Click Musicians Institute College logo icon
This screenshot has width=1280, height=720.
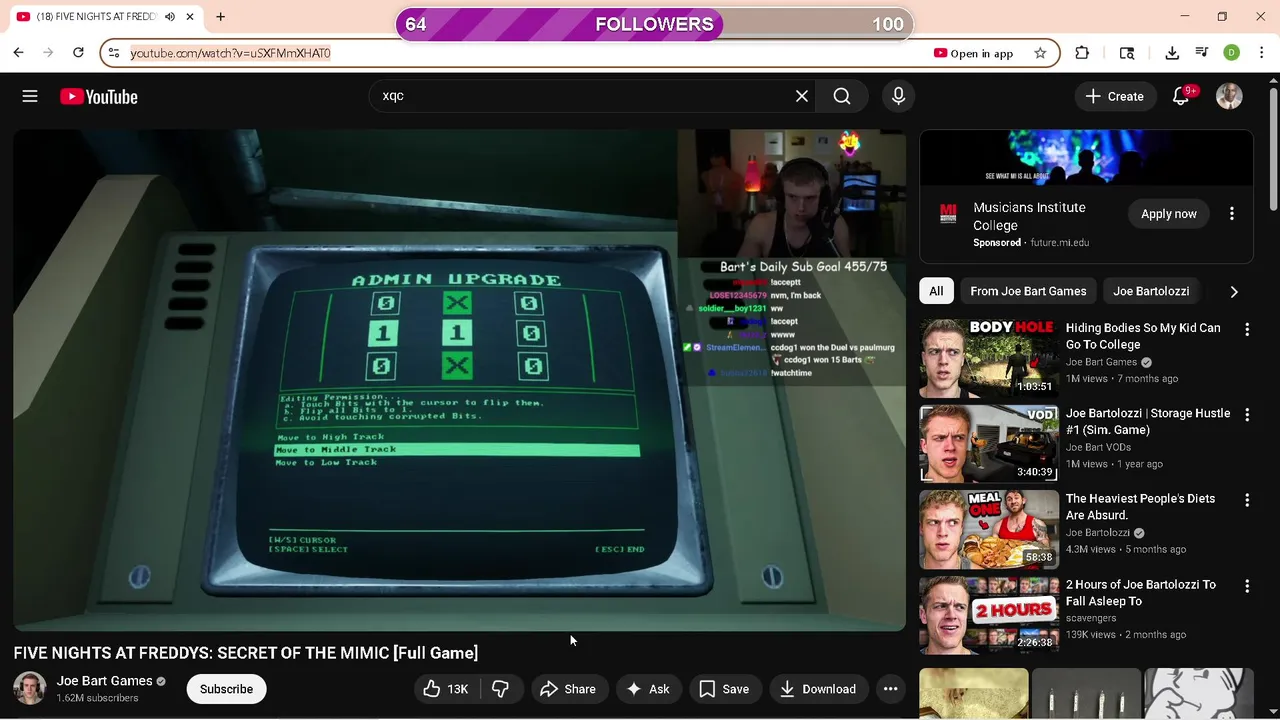(946, 214)
